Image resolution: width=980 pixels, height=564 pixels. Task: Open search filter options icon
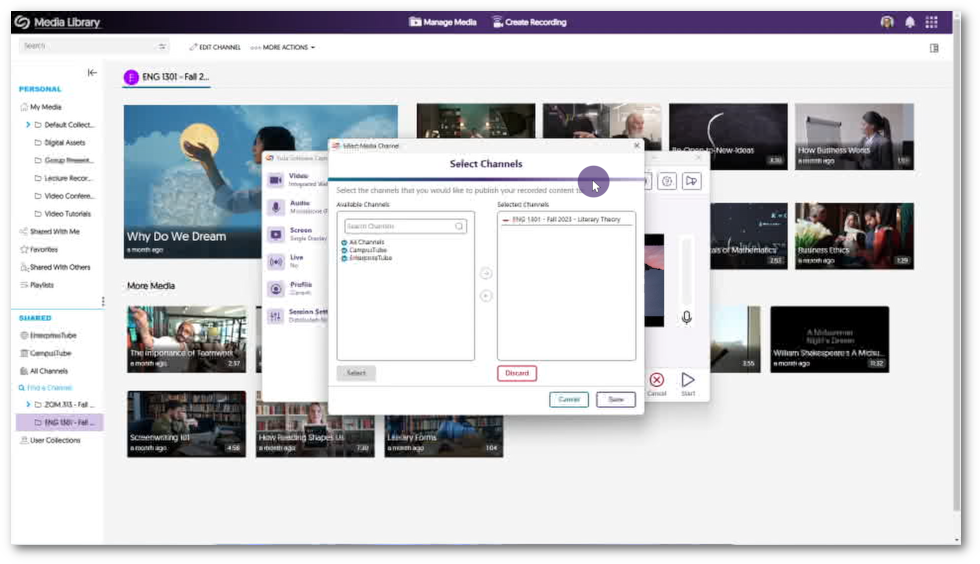tap(162, 46)
